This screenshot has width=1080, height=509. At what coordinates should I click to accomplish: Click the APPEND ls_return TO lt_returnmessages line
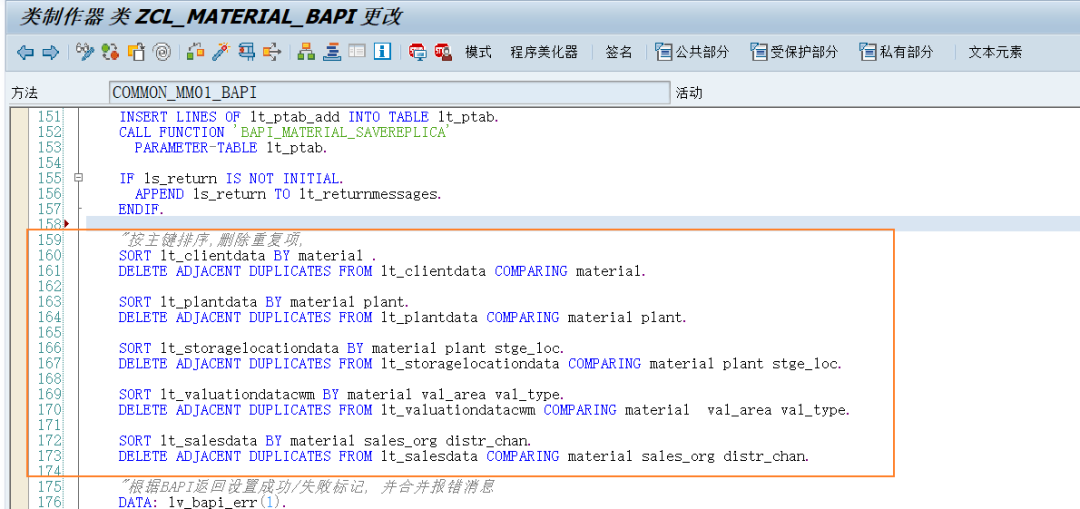tap(287, 194)
